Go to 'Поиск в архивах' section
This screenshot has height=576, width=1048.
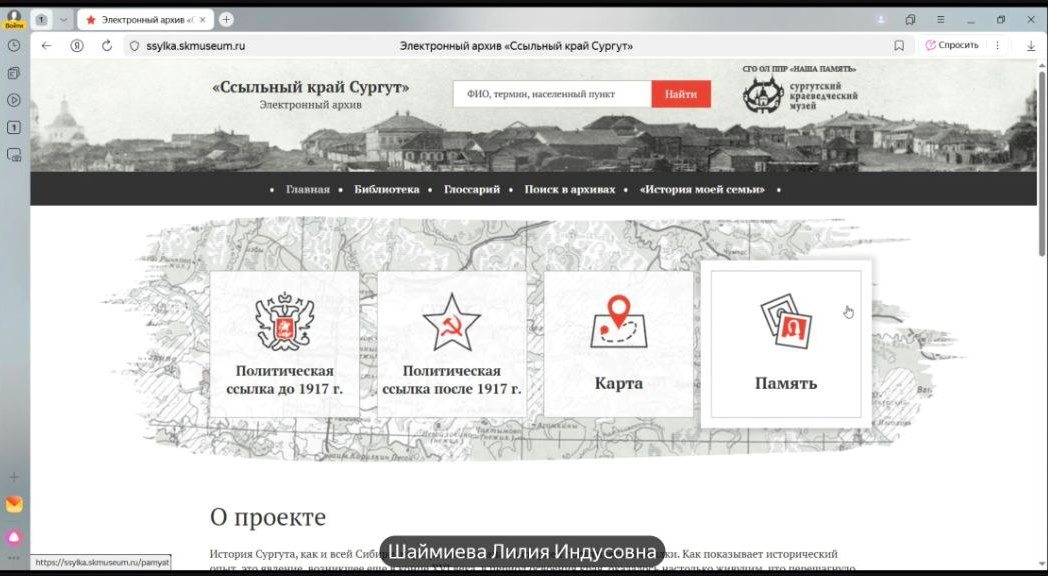pyautogui.click(x=569, y=189)
